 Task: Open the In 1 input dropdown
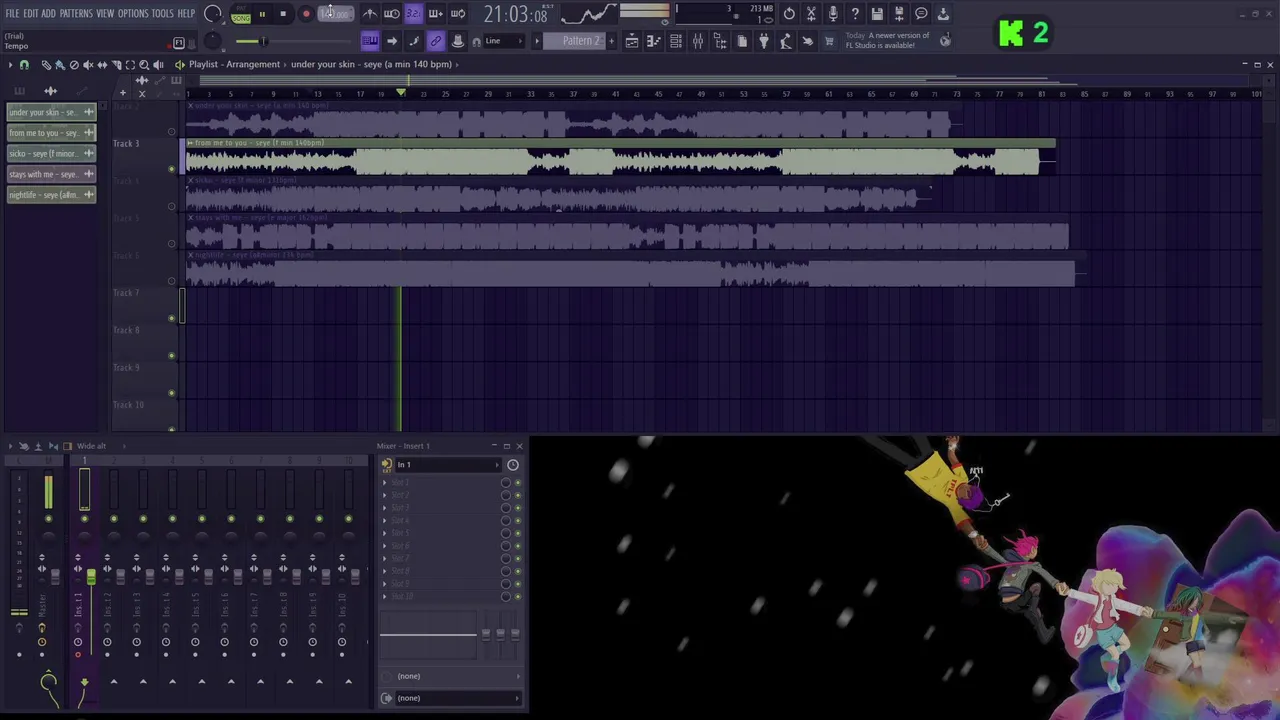446,465
